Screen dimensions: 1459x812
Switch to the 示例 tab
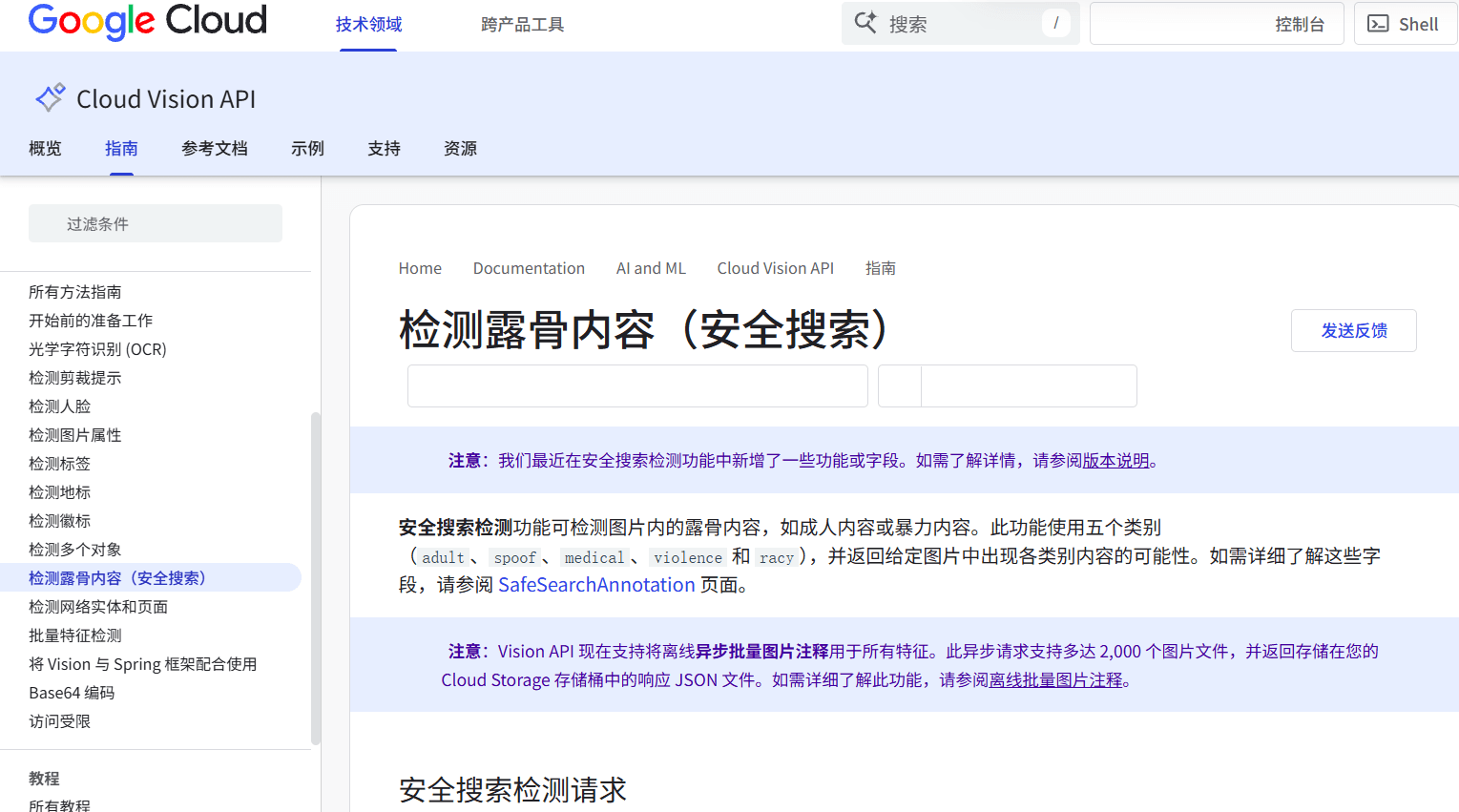click(307, 149)
